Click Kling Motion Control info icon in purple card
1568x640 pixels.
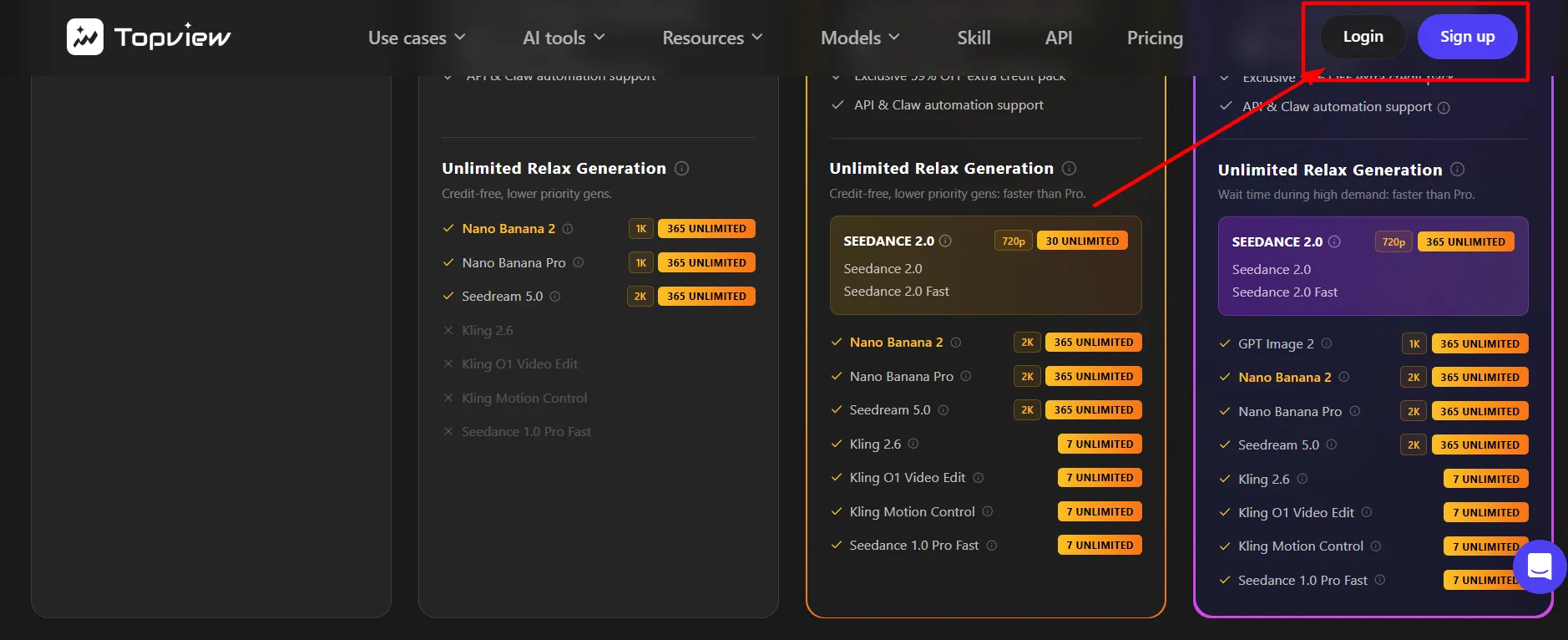point(1376,546)
